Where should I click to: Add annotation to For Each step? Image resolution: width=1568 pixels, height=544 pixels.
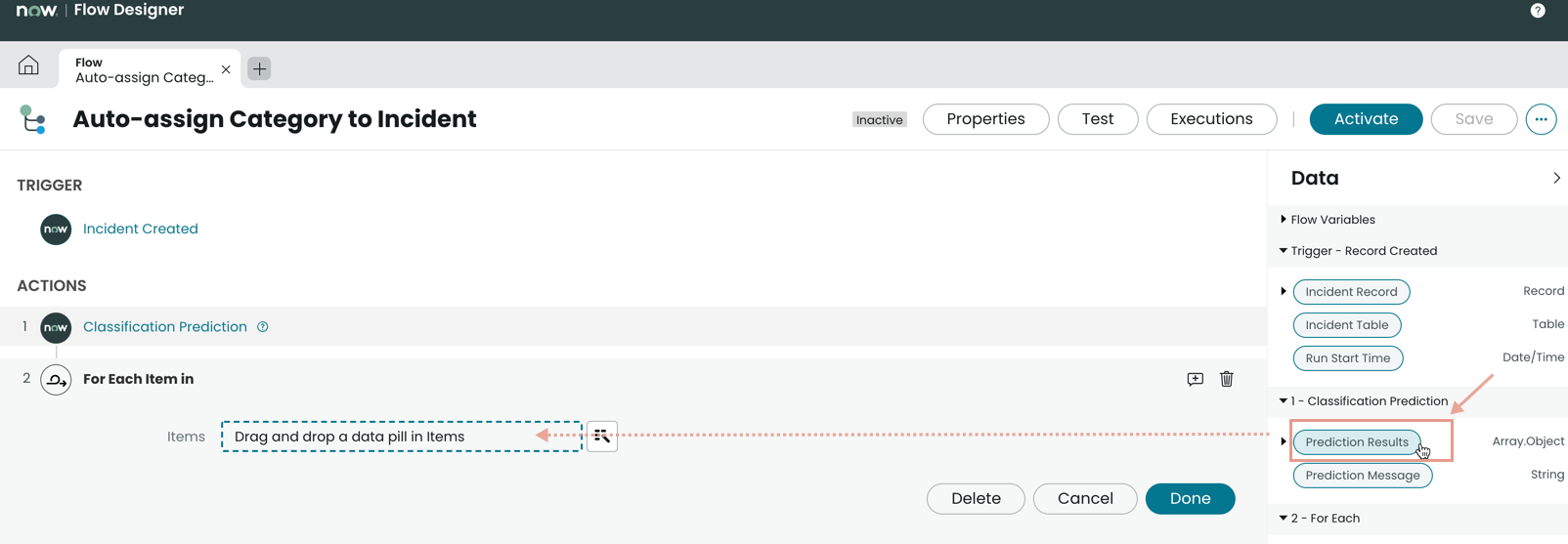1195,379
